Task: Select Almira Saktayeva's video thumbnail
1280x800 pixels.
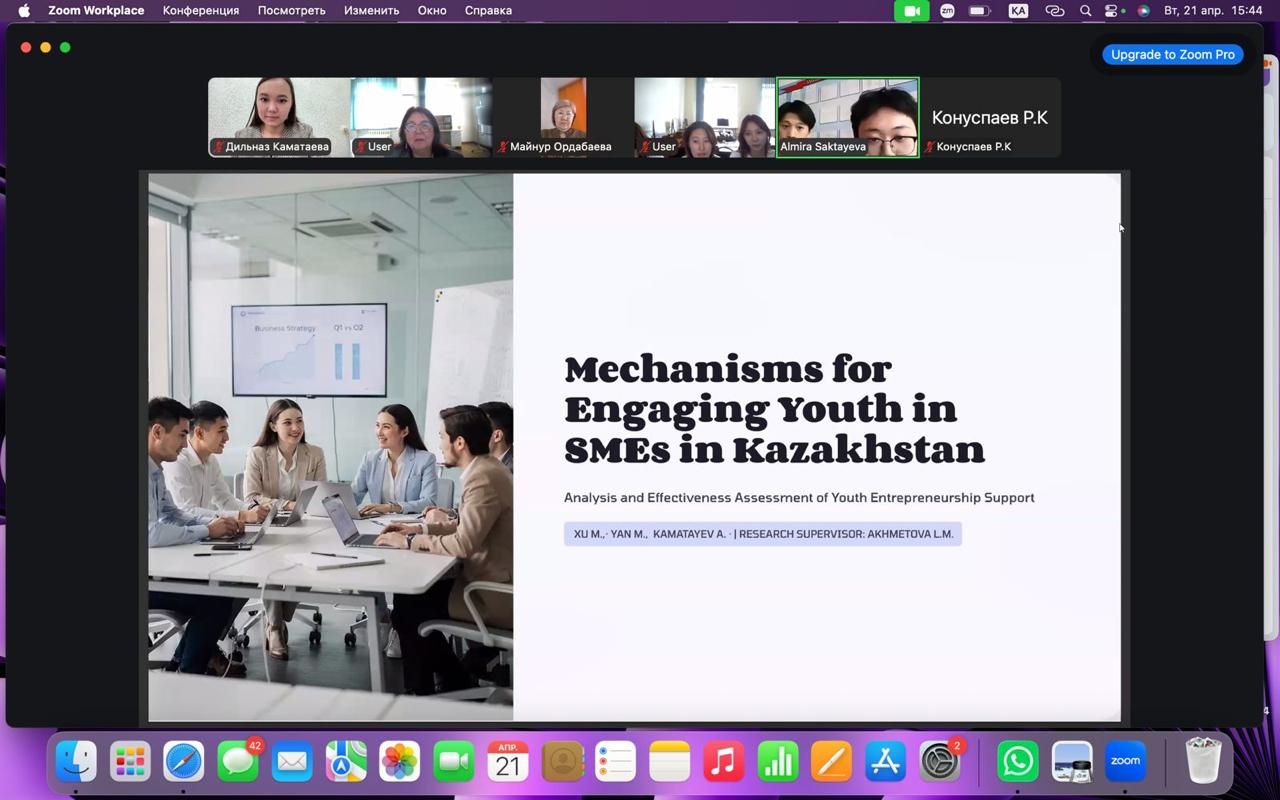Action: tap(847, 117)
